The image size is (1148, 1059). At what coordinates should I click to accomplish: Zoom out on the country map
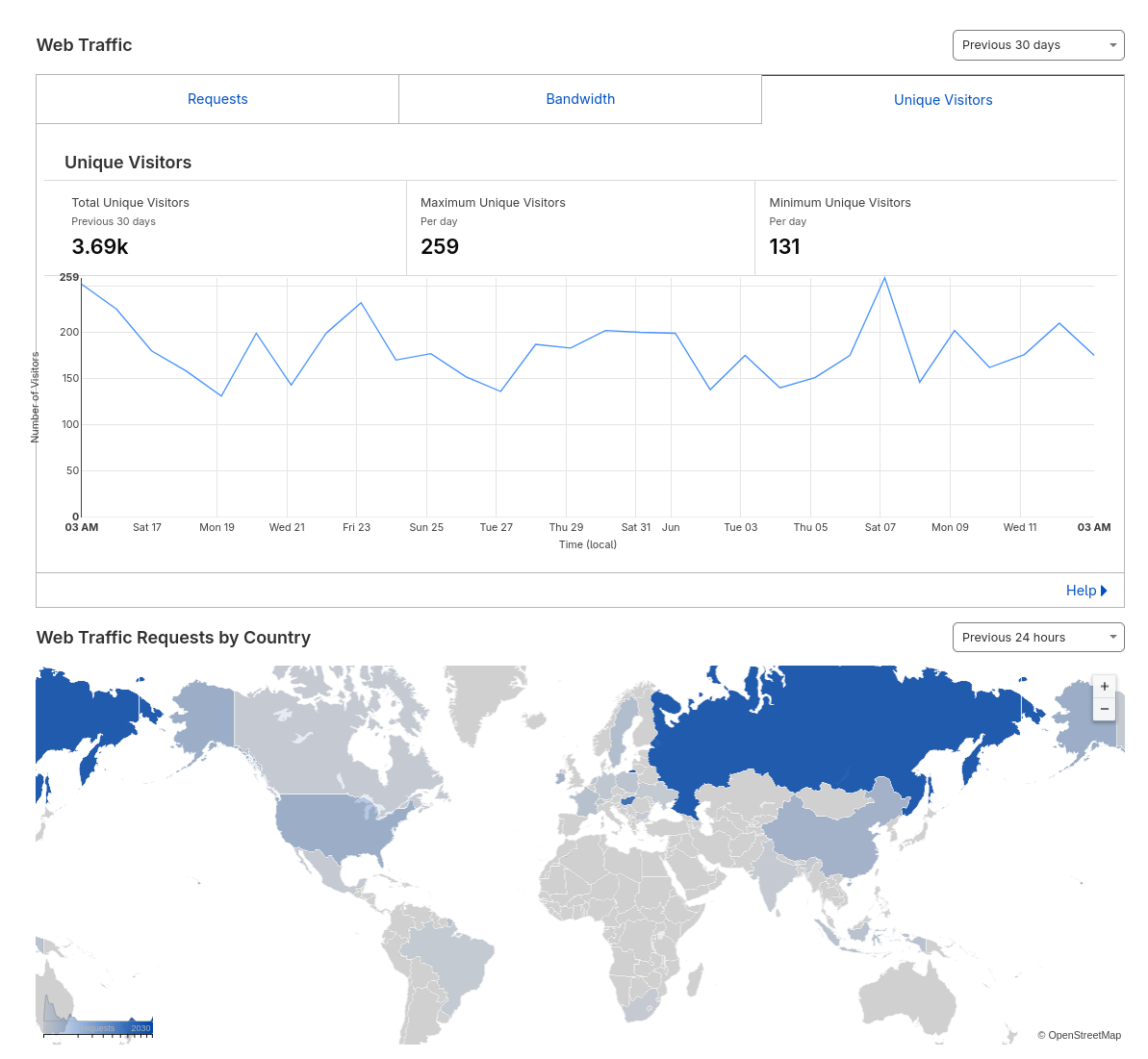1104,709
